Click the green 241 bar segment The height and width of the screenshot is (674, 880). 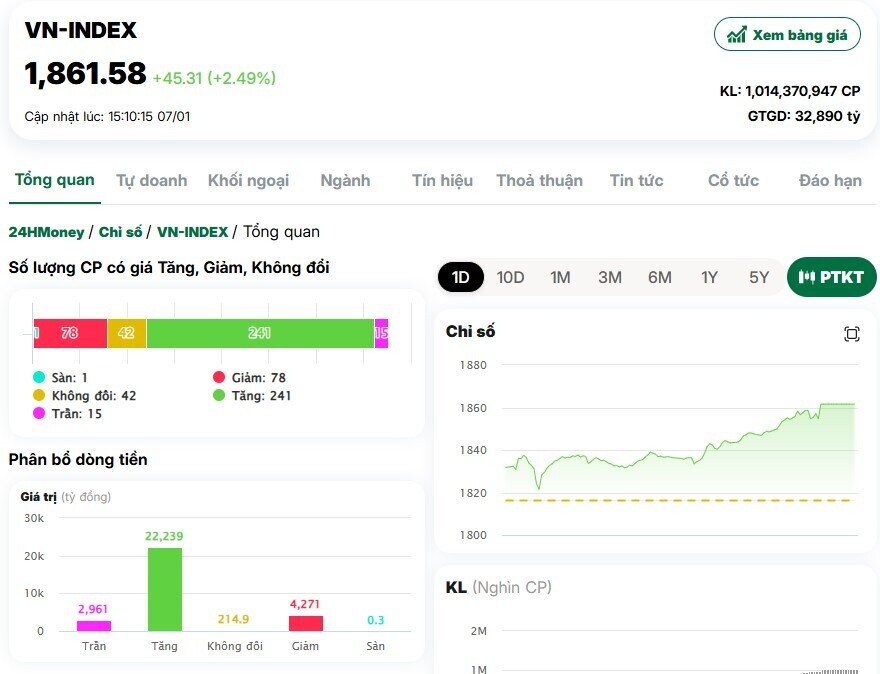pos(260,333)
